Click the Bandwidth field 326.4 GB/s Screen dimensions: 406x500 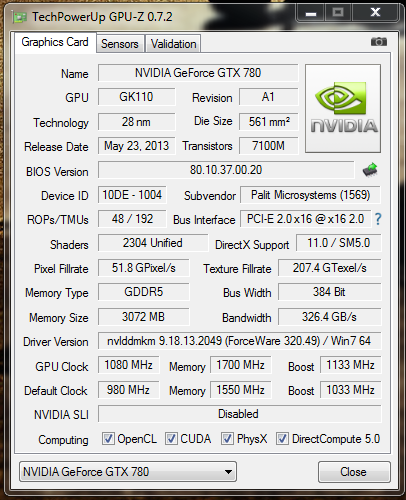tap(329, 317)
